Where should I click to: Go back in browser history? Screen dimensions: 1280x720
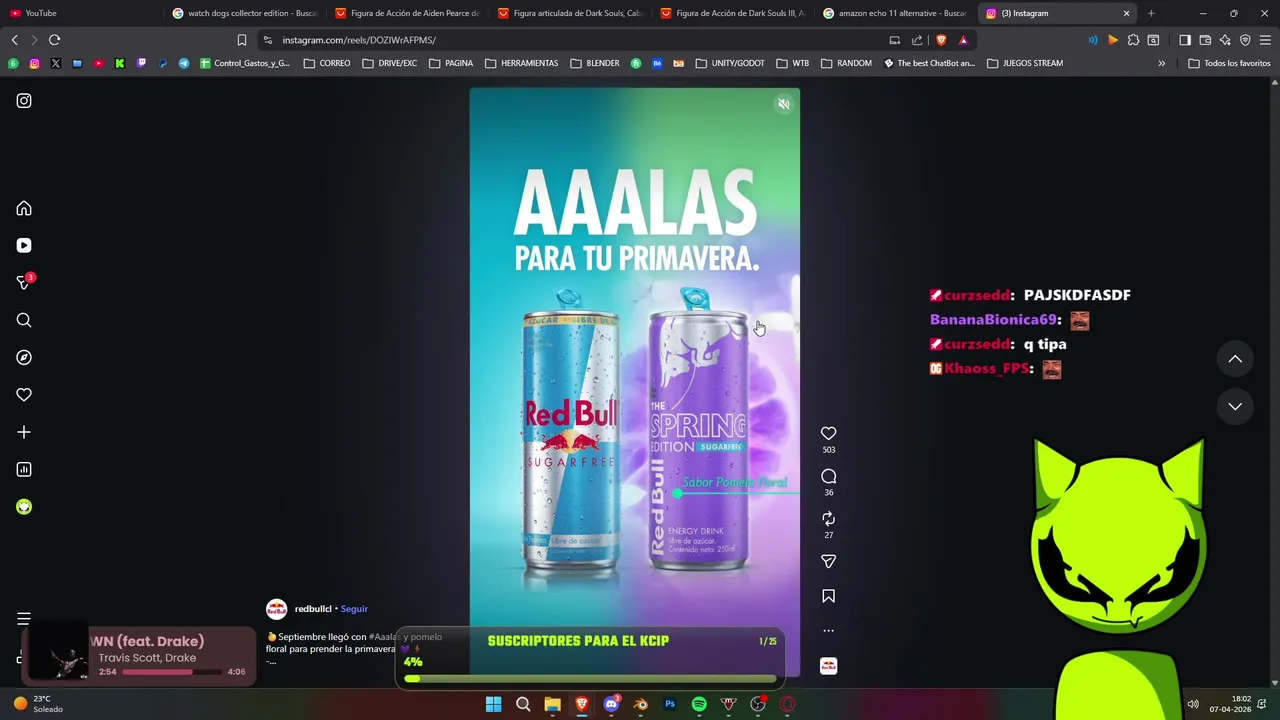(x=14, y=40)
